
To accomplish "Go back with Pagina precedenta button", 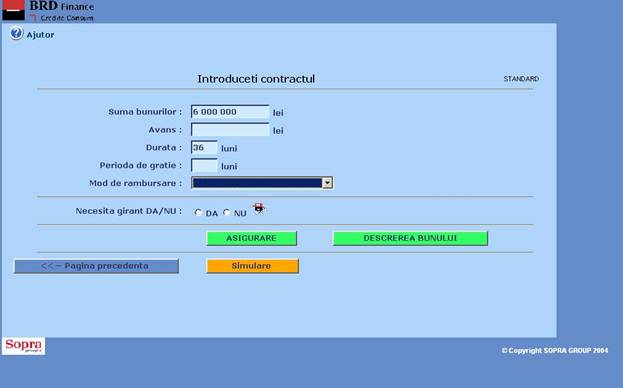I will coord(96,266).
